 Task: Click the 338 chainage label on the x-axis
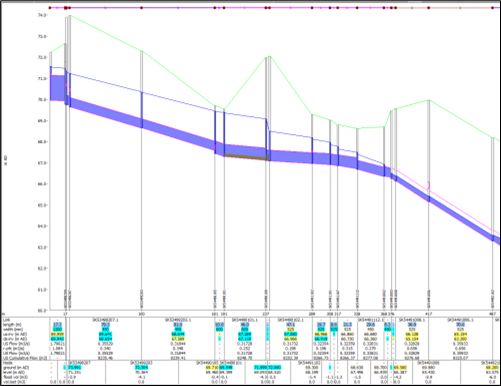[357, 314]
